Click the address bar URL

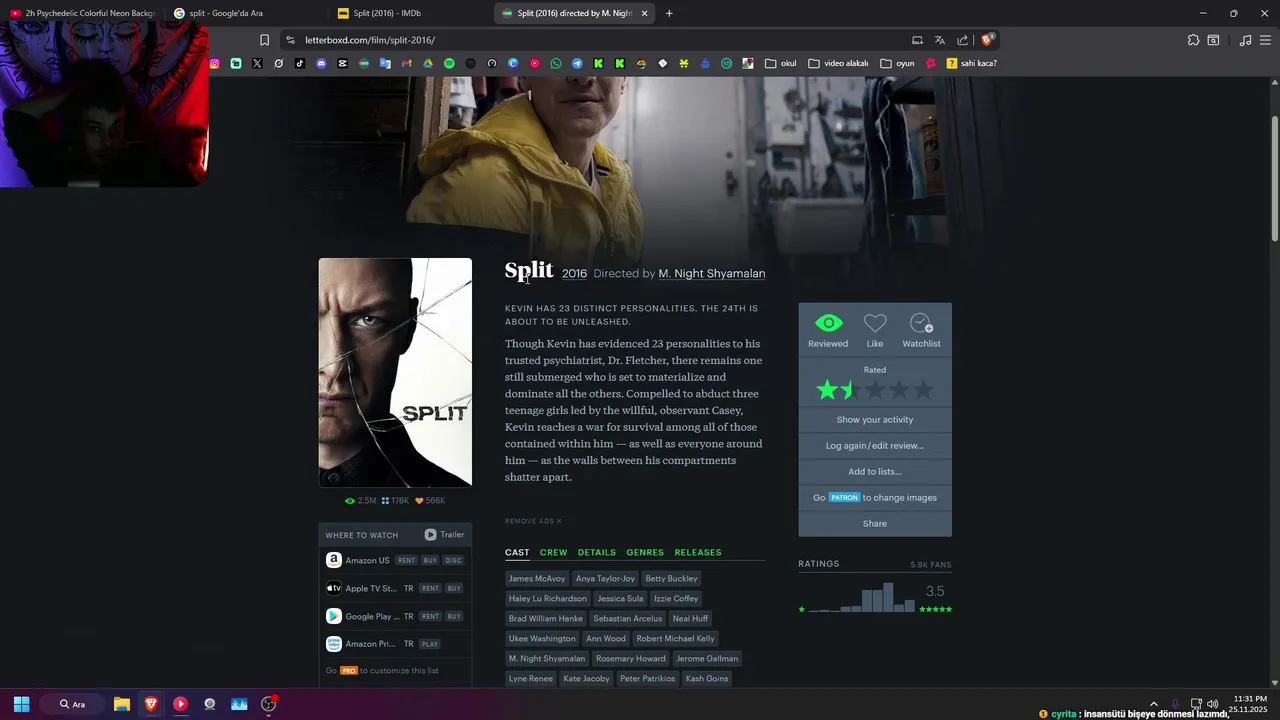tap(370, 40)
